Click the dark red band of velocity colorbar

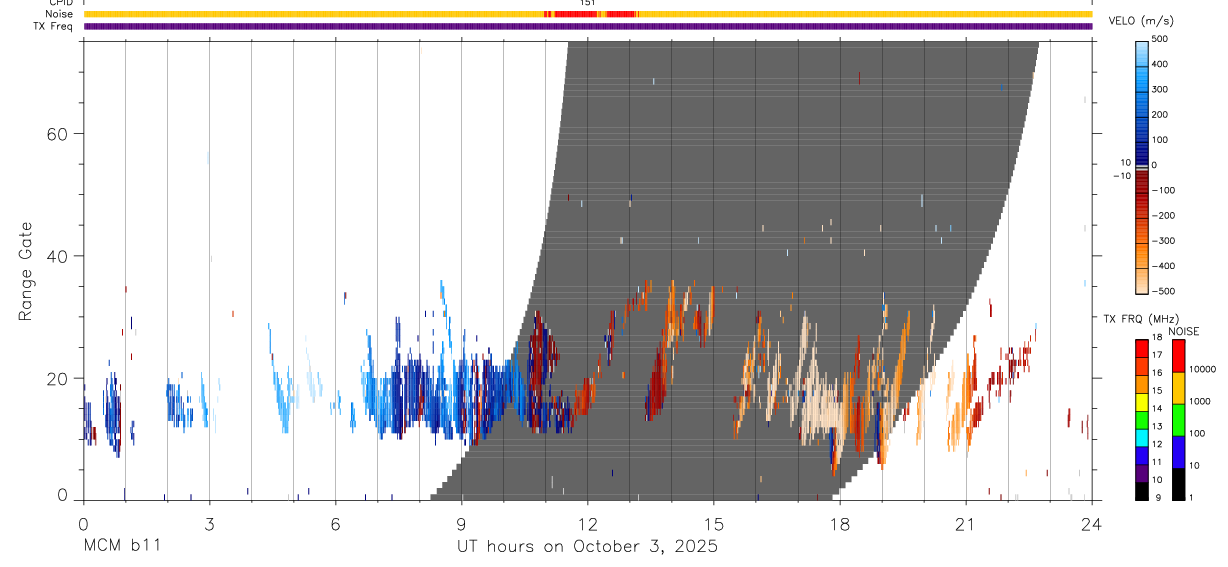point(1142,183)
